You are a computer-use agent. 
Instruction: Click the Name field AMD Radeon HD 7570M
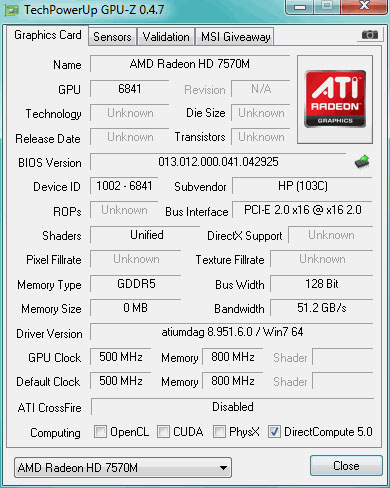190,64
